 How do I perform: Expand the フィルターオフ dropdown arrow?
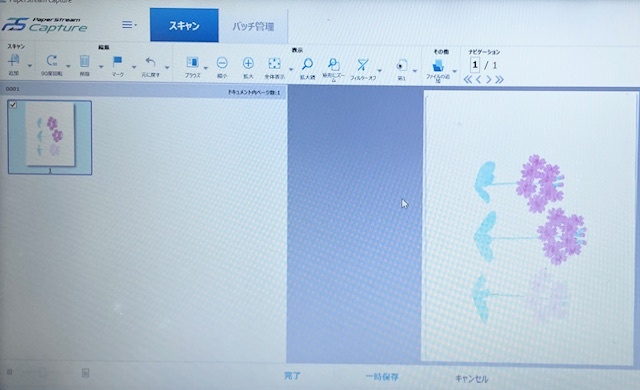tap(380, 70)
